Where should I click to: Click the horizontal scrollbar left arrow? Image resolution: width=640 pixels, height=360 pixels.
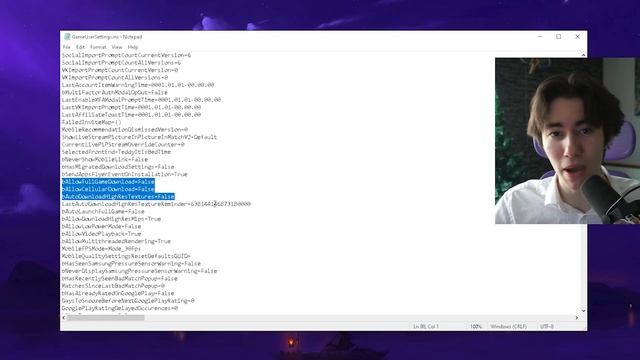(x=64, y=318)
